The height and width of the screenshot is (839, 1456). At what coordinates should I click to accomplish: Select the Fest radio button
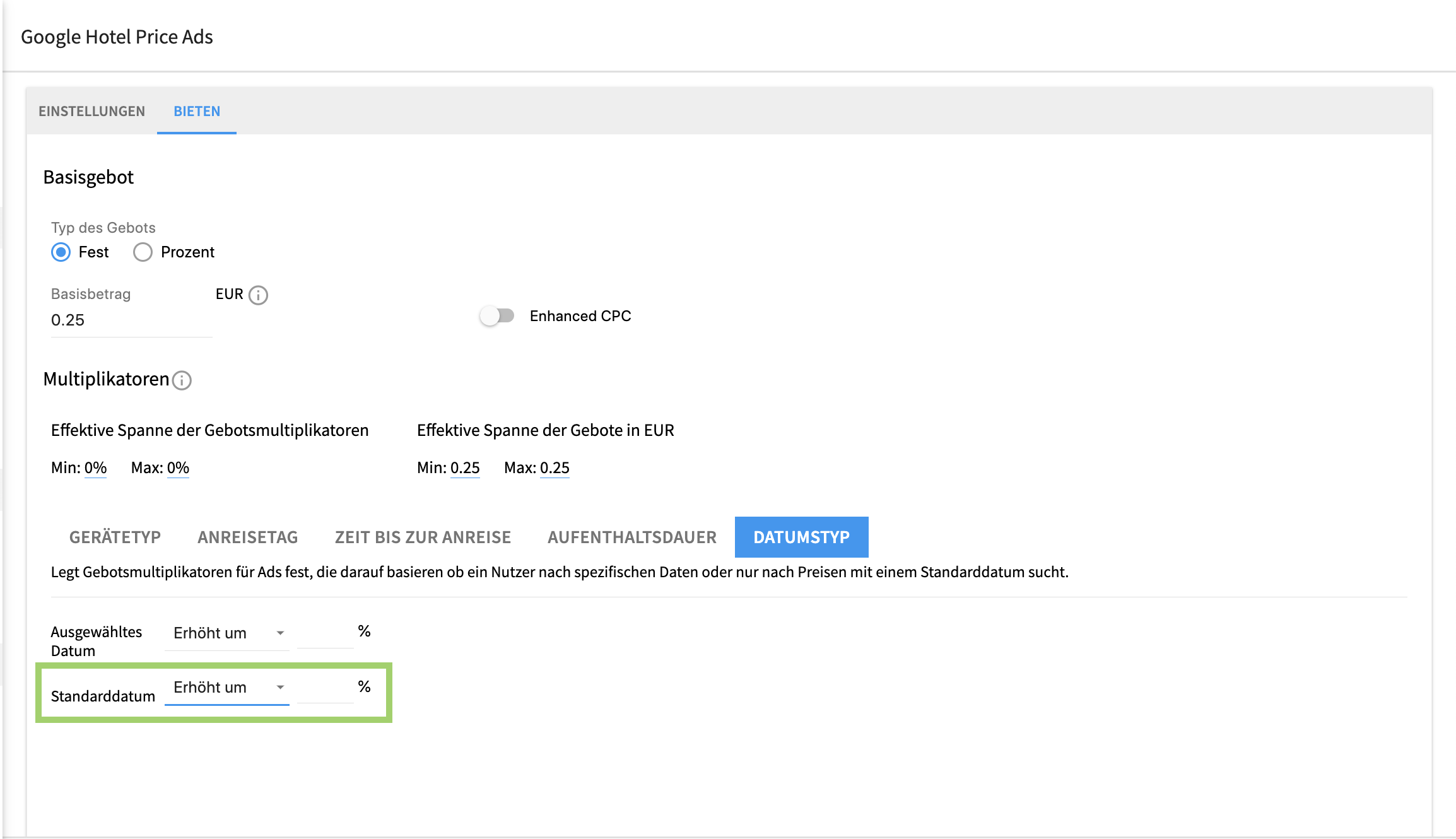coord(61,252)
